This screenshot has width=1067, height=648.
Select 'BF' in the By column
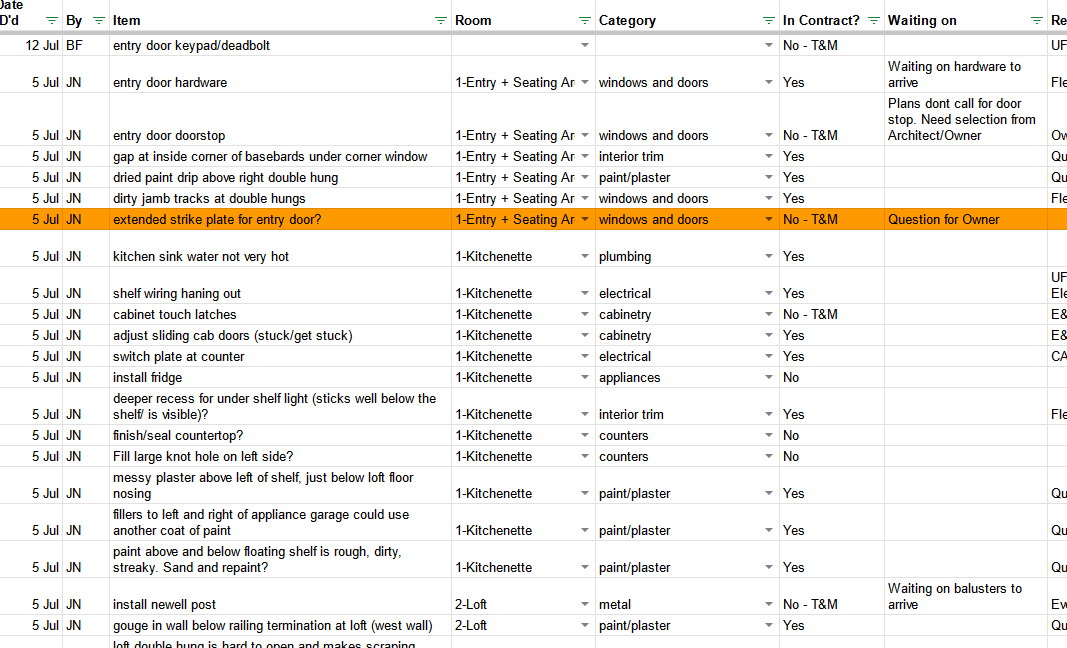86,46
